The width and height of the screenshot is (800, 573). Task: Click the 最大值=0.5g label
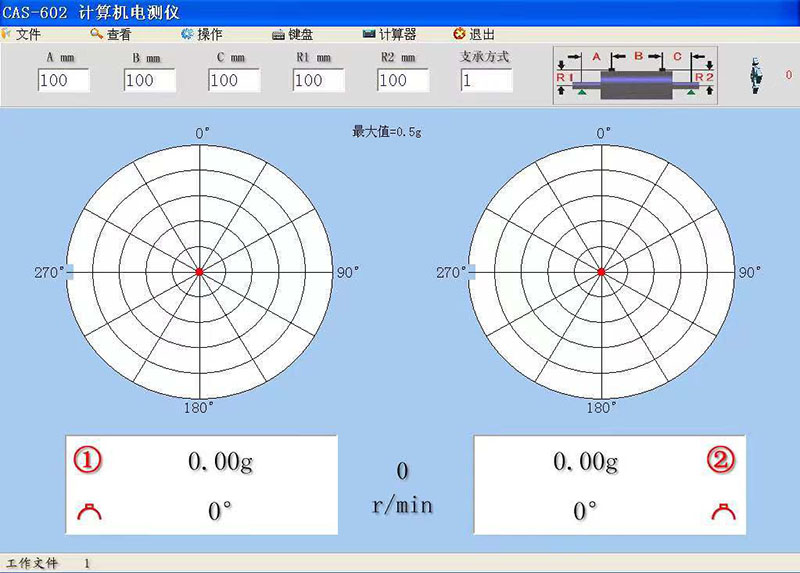(x=387, y=132)
